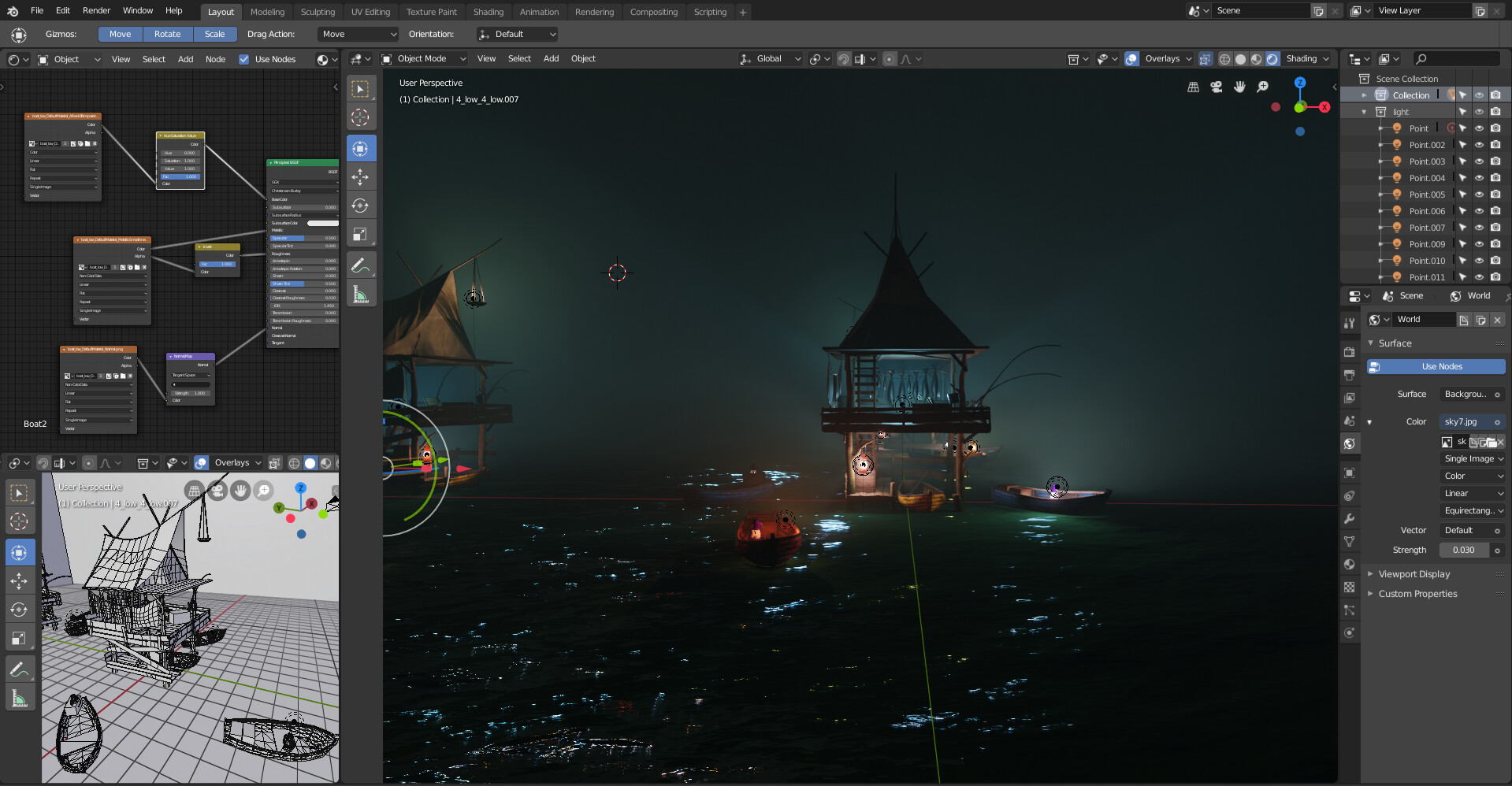Expand the Custom Properties panel
Screen dimensions: 1512x786
point(1417,594)
